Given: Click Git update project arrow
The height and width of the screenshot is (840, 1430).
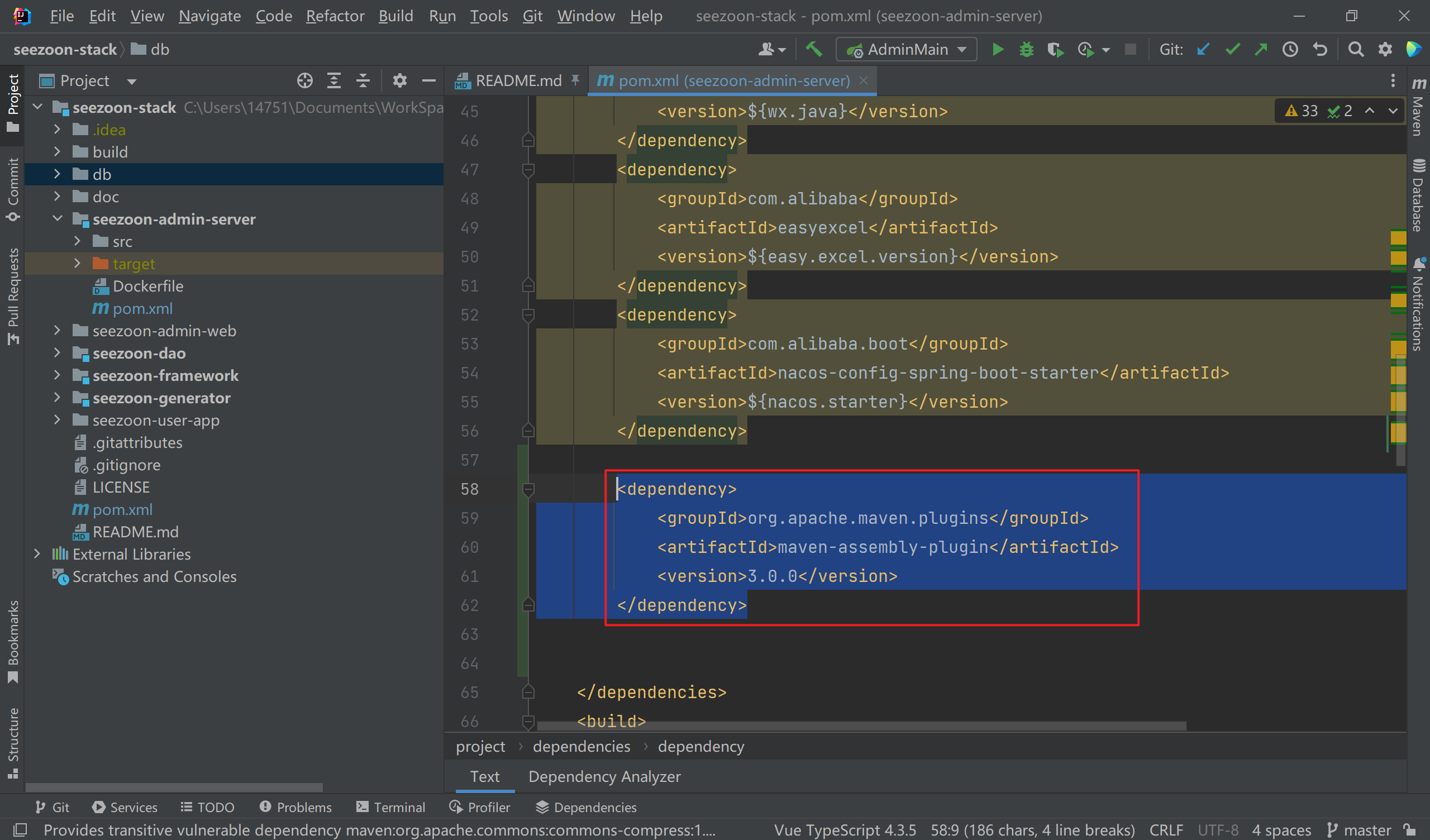Looking at the screenshot, I should coord(1203,49).
